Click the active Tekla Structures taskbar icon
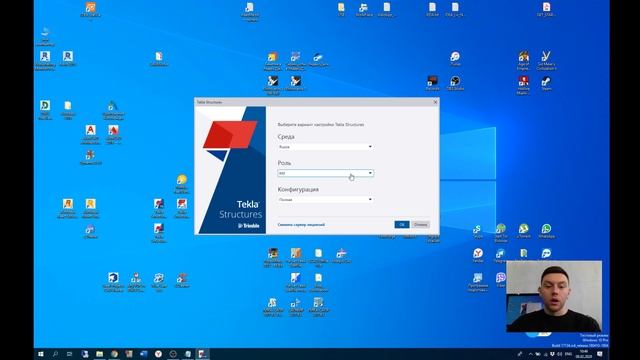Screen dimensions: 640x360 tap(202, 354)
